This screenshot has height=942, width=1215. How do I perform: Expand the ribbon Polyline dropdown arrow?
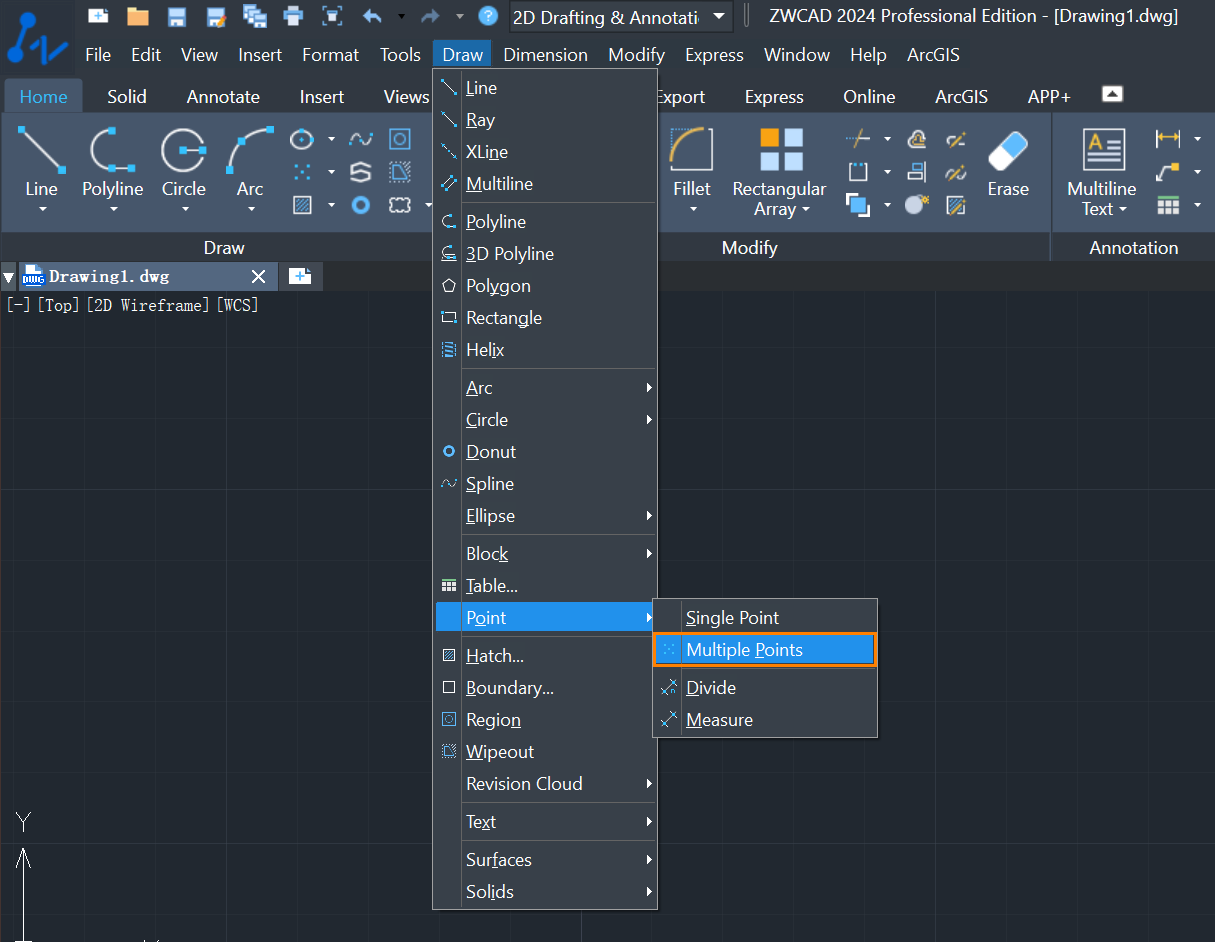113,210
